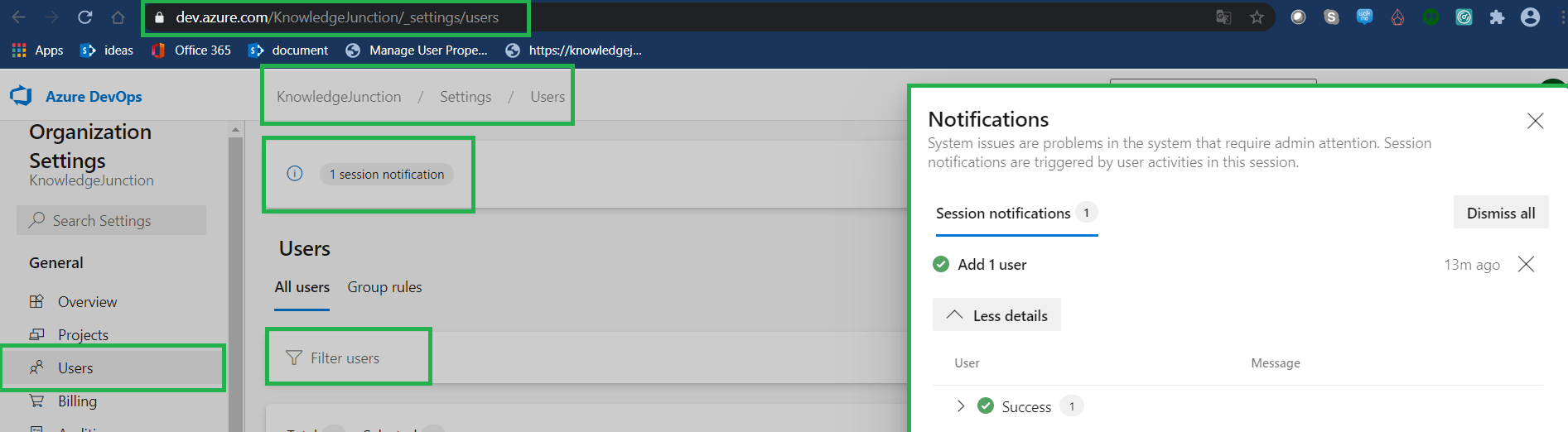This screenshot has width=1568, height=432.
Task: Expand the Success row chevron
Action: tap(961, 406)
